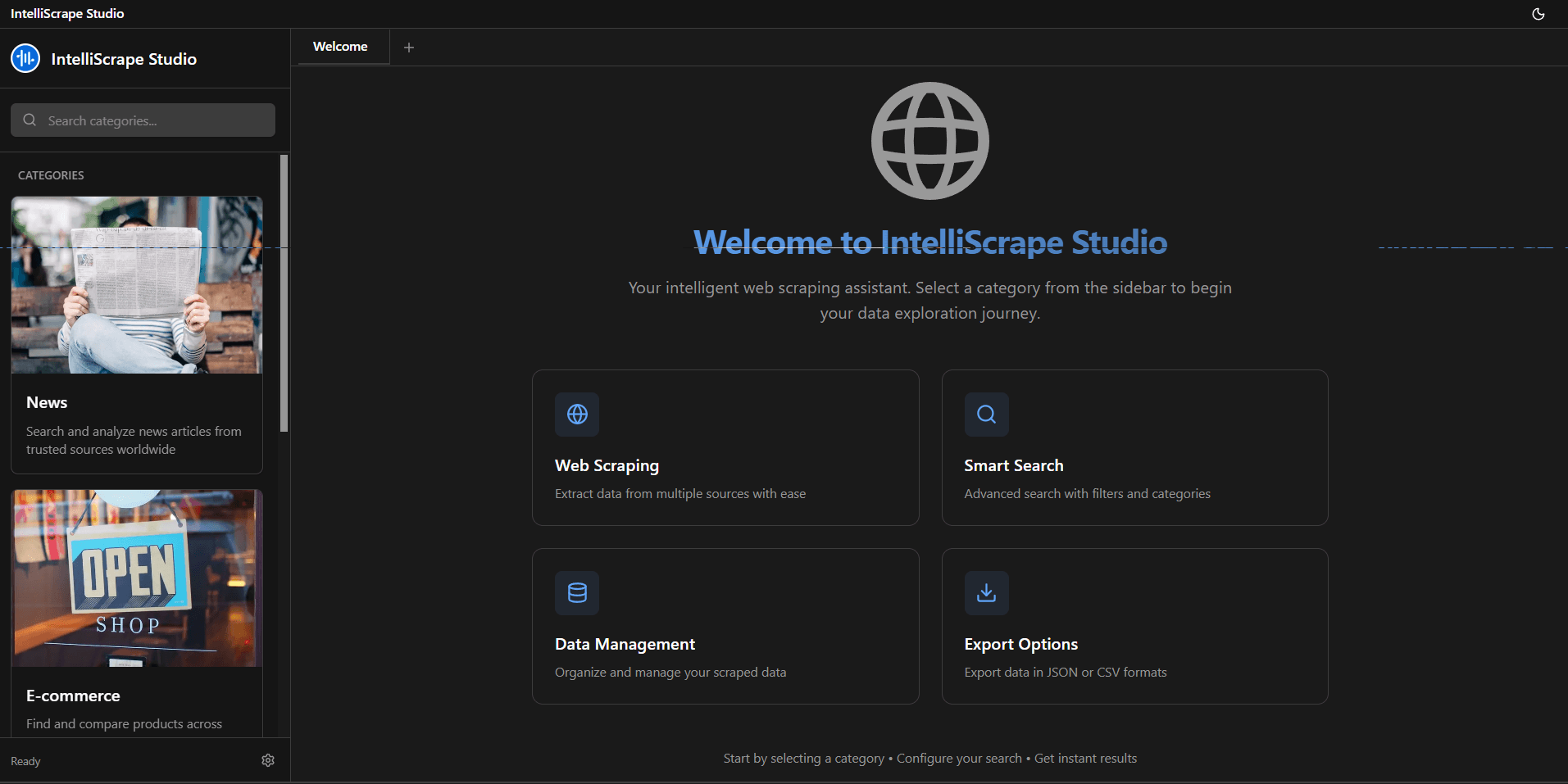Open the Export Options feature card
Image resolution: width=1568 pixels, height=784 pixels.
click(x=1134, y=626)
